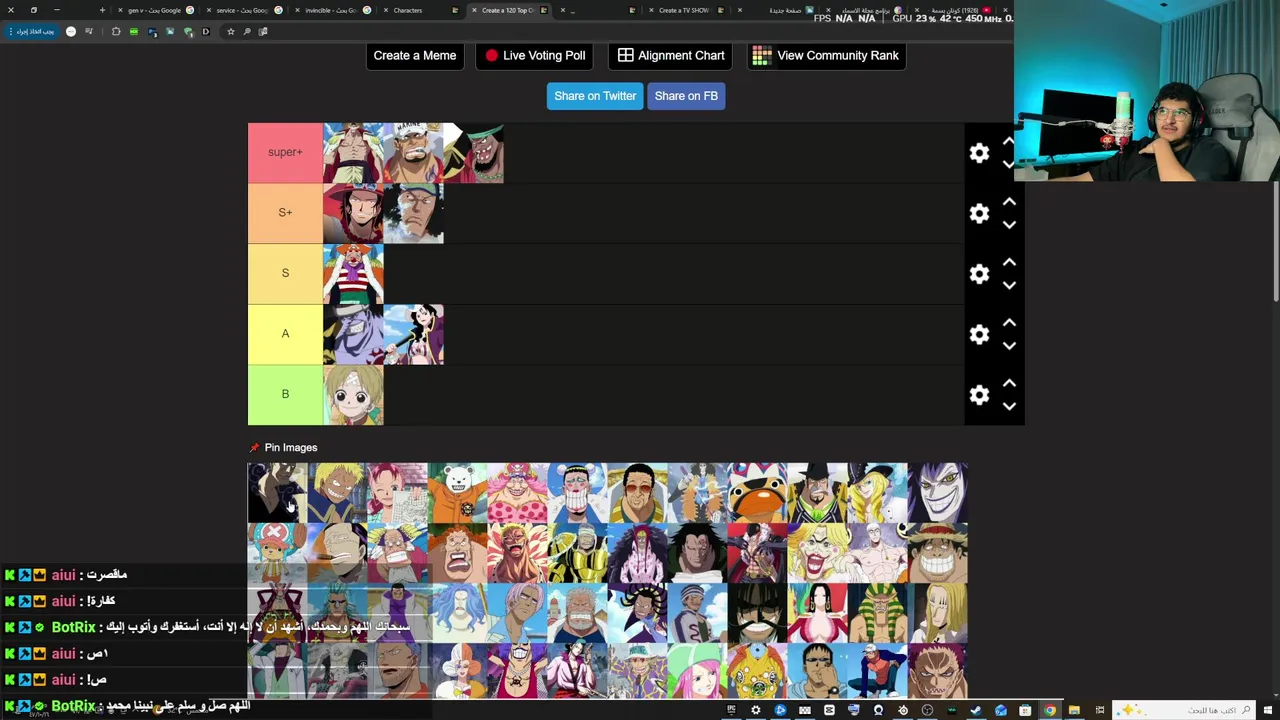Select the yellow A tier label

coord(285,334)
